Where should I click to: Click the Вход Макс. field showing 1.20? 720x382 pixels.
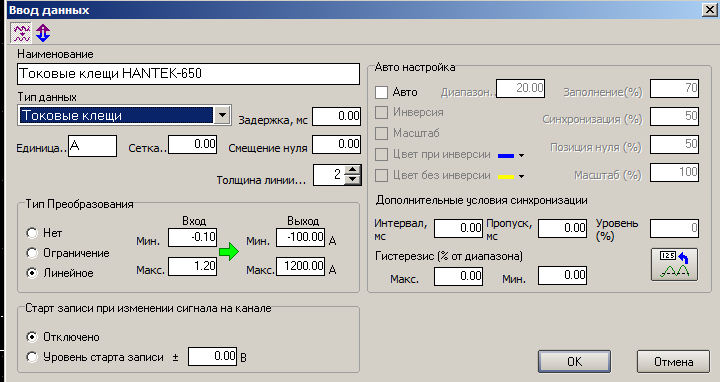click(x=192, y=266)
